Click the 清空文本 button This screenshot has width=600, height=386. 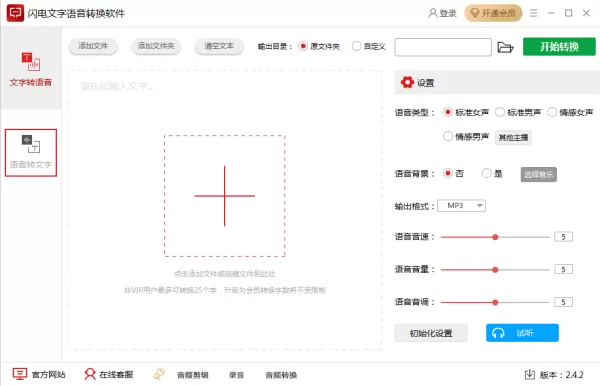pos(219,47)
